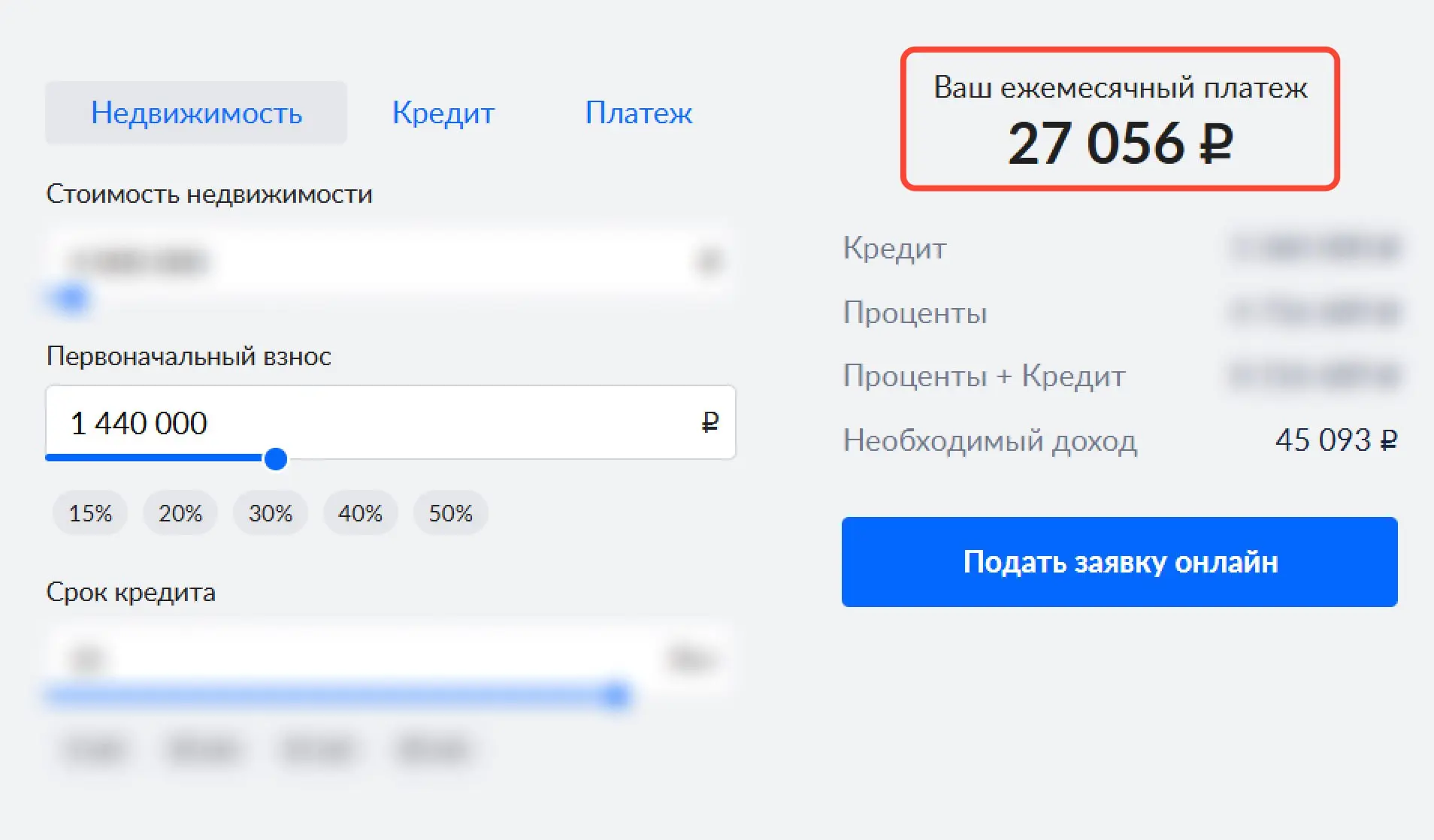The image size is (1434, 840).
Task: Switch to the Платеж tab
Action: [638, 113]
